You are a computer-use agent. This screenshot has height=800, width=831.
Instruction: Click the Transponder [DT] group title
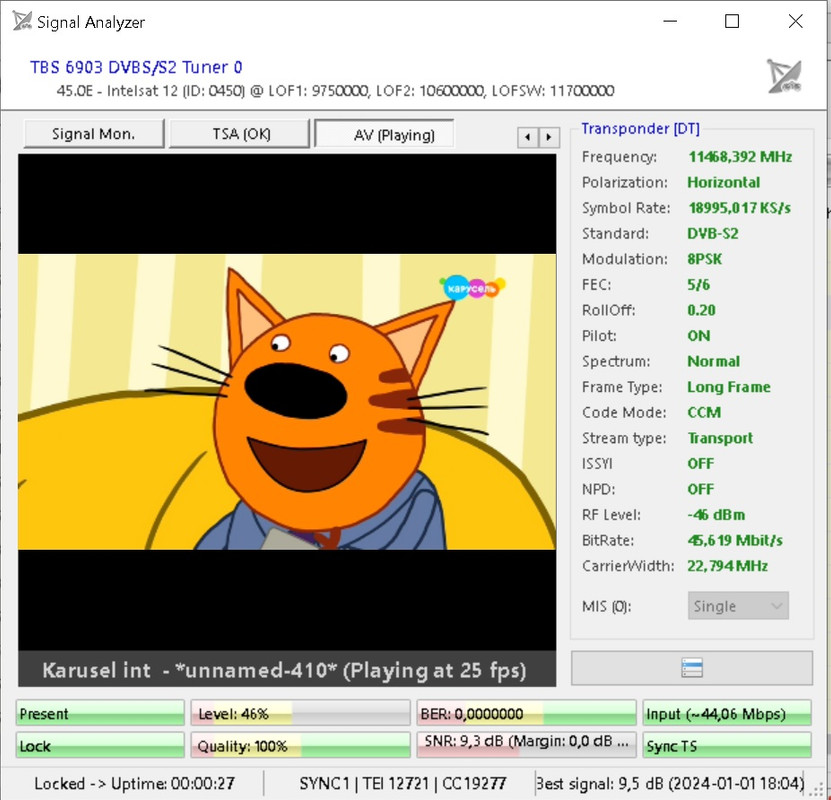click(640, 129)
